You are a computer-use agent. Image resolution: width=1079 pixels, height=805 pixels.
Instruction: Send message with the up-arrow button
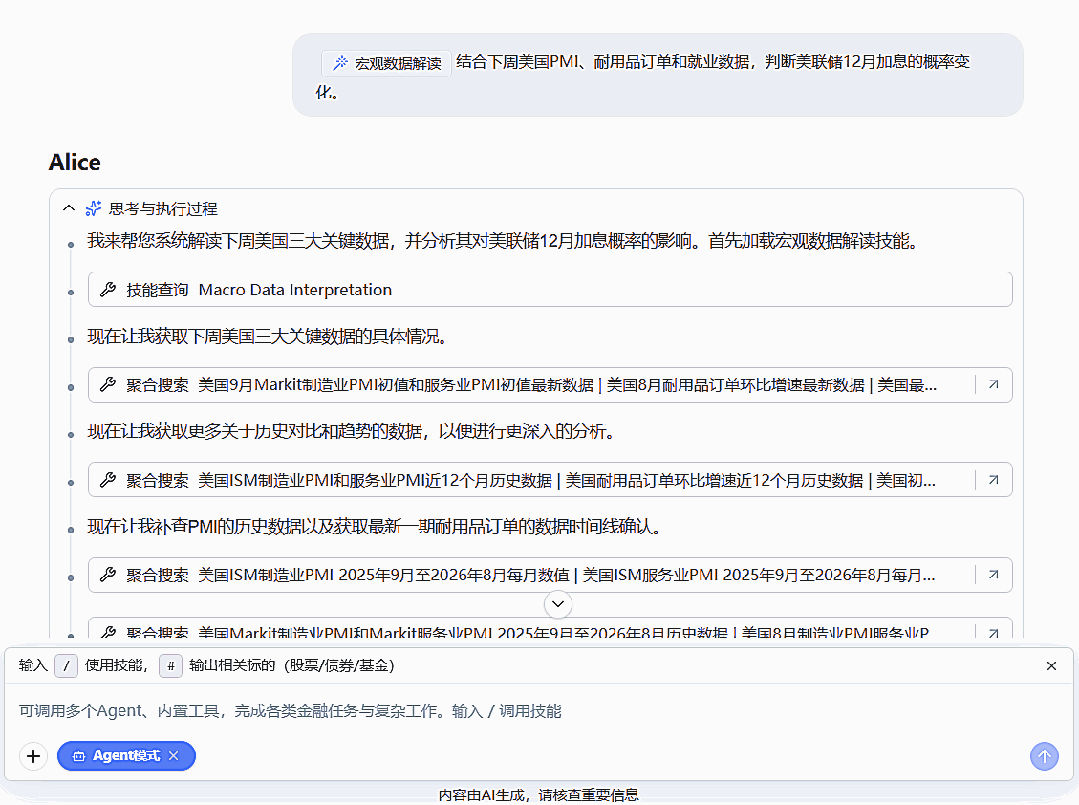1044,757
